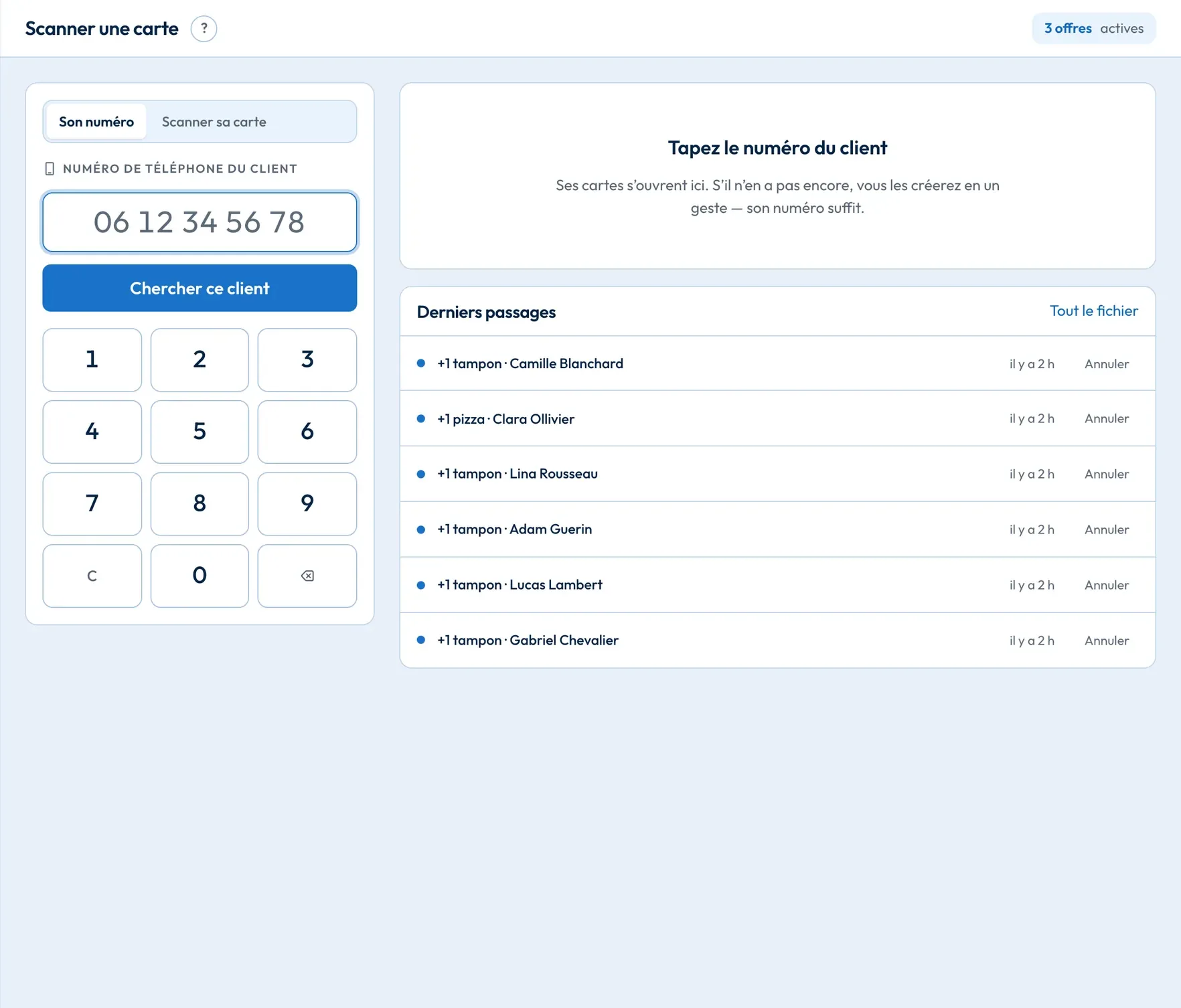
Task: Select '+1 tampon · Adam Guerin' entry
Action: point(777,529)
